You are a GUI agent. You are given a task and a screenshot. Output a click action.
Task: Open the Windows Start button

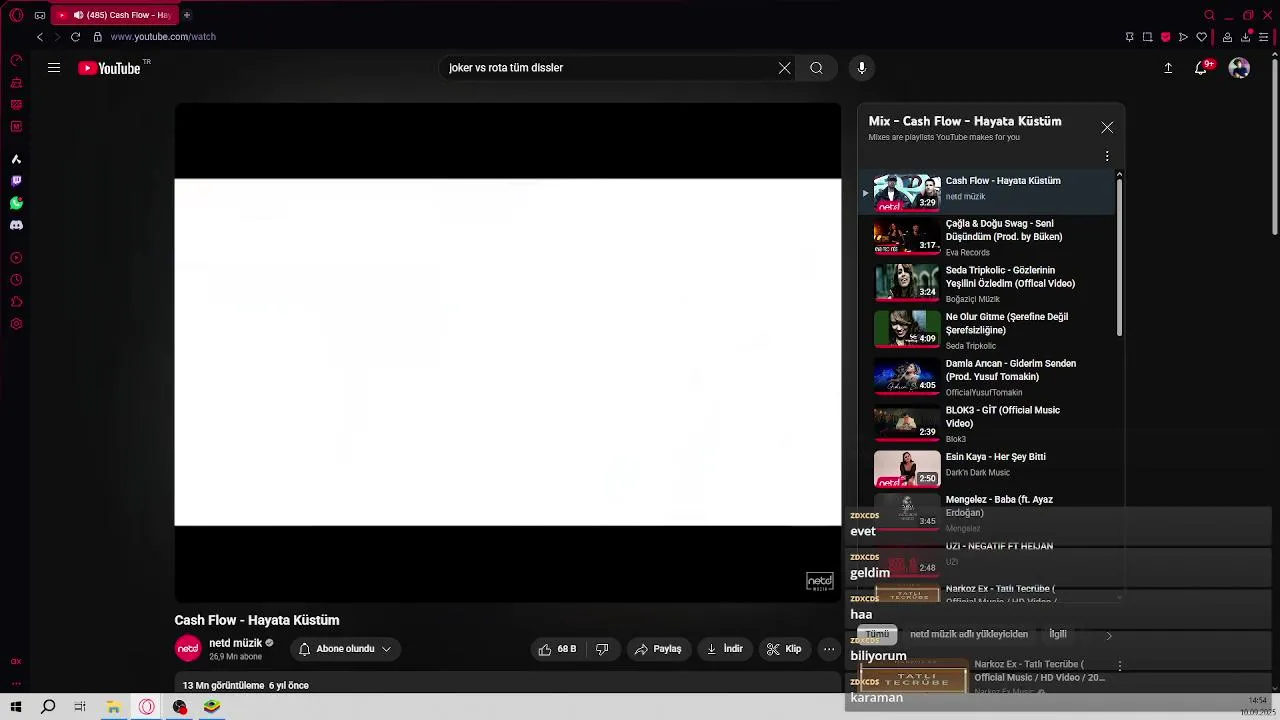pos(16,707)
